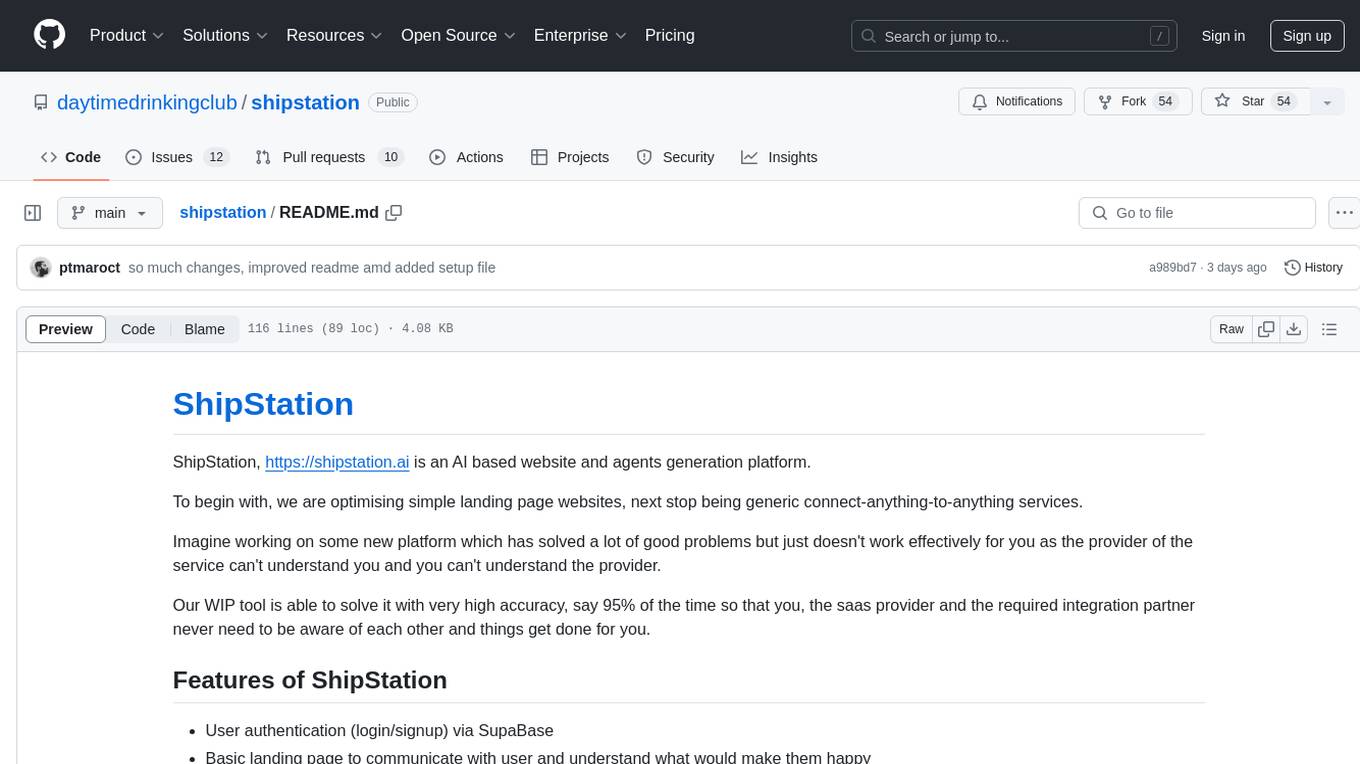Open the Pricing page
The image size is (1360, 764).
[670, 35]
